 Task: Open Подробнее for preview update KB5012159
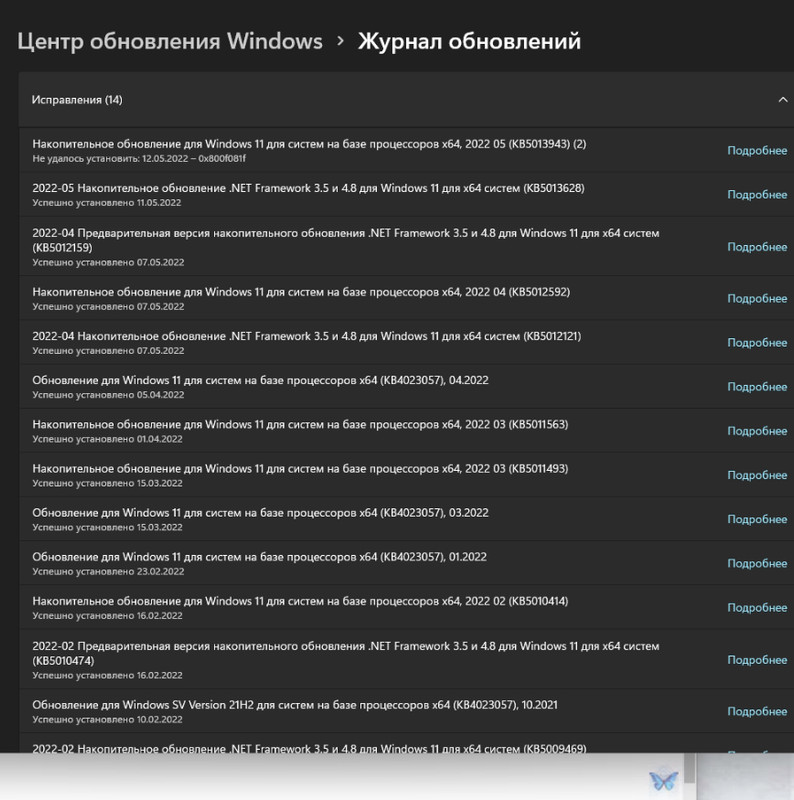pos(757,247)
